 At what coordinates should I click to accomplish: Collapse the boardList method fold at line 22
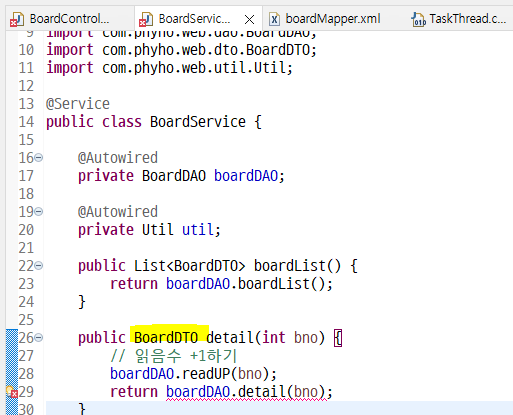[x=39, y=265]
